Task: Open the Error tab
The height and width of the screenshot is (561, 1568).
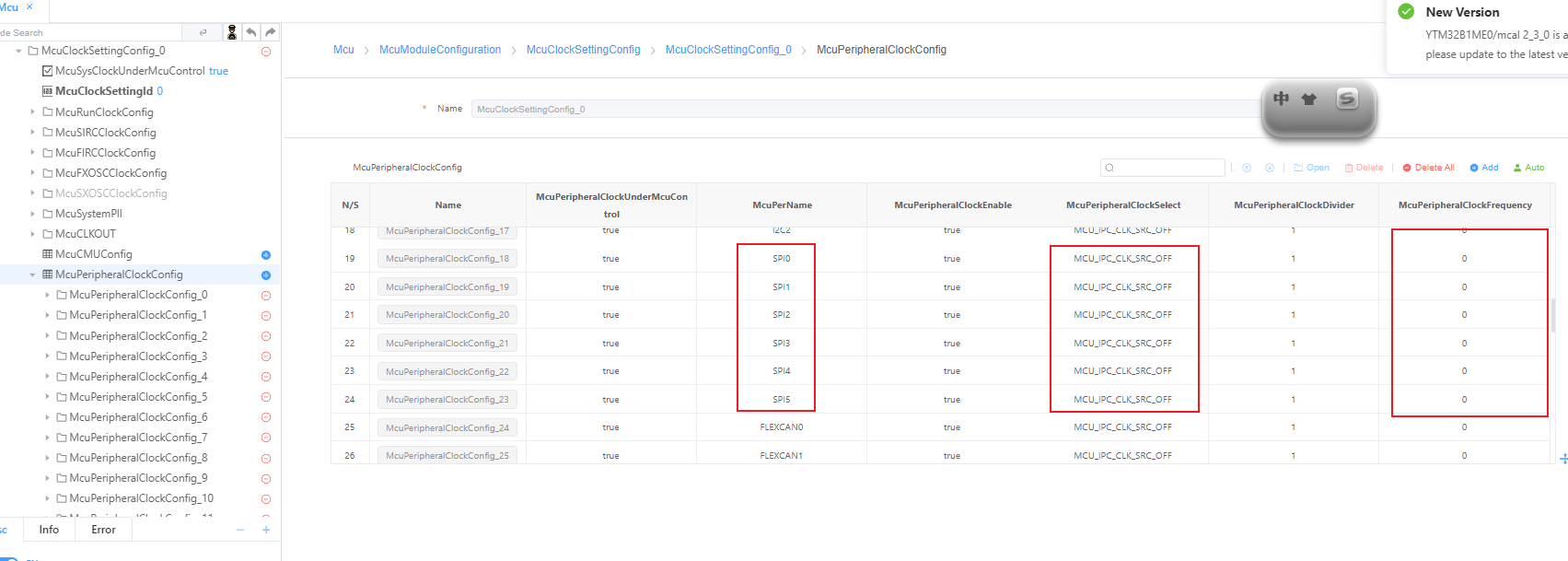Action: tap(103, 530)
